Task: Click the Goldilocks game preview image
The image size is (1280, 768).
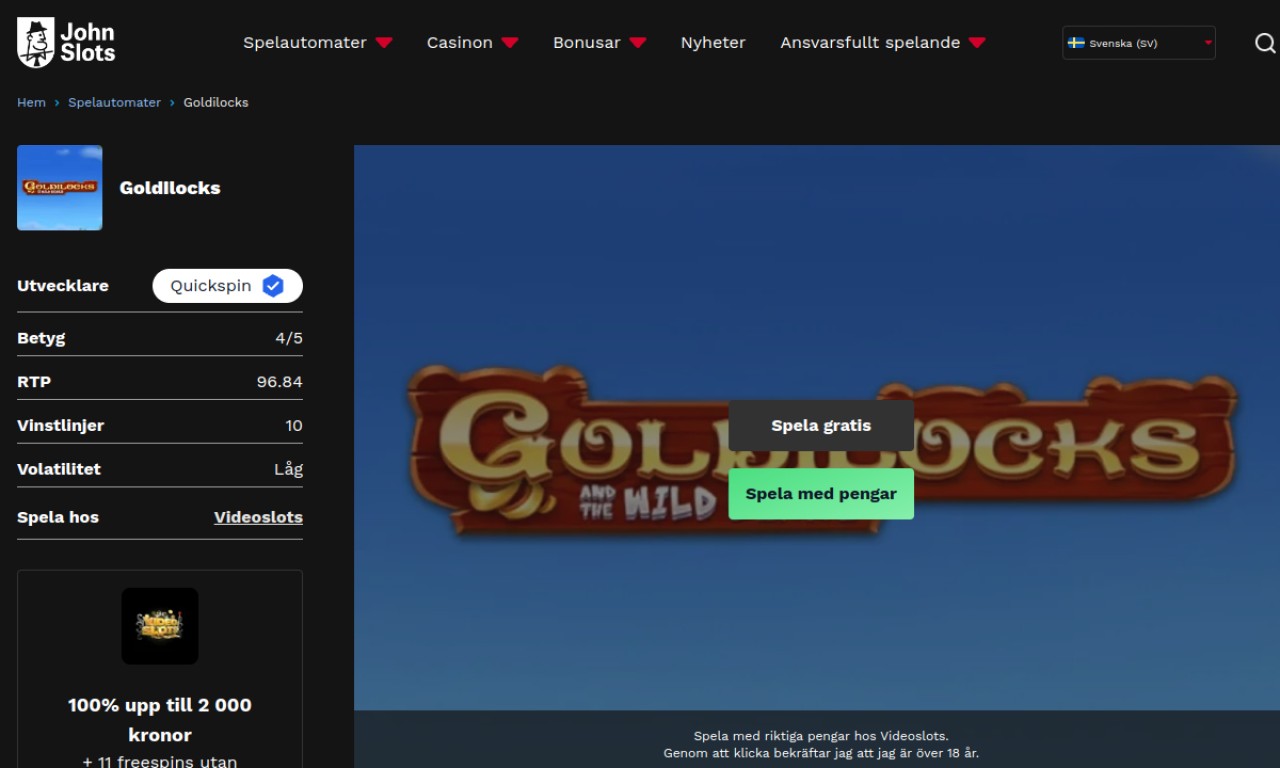Action: point(817,428)
